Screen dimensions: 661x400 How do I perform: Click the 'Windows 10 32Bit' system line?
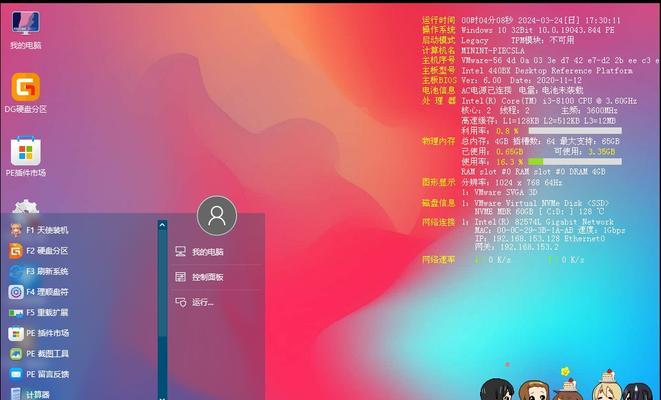coord(537,30)
